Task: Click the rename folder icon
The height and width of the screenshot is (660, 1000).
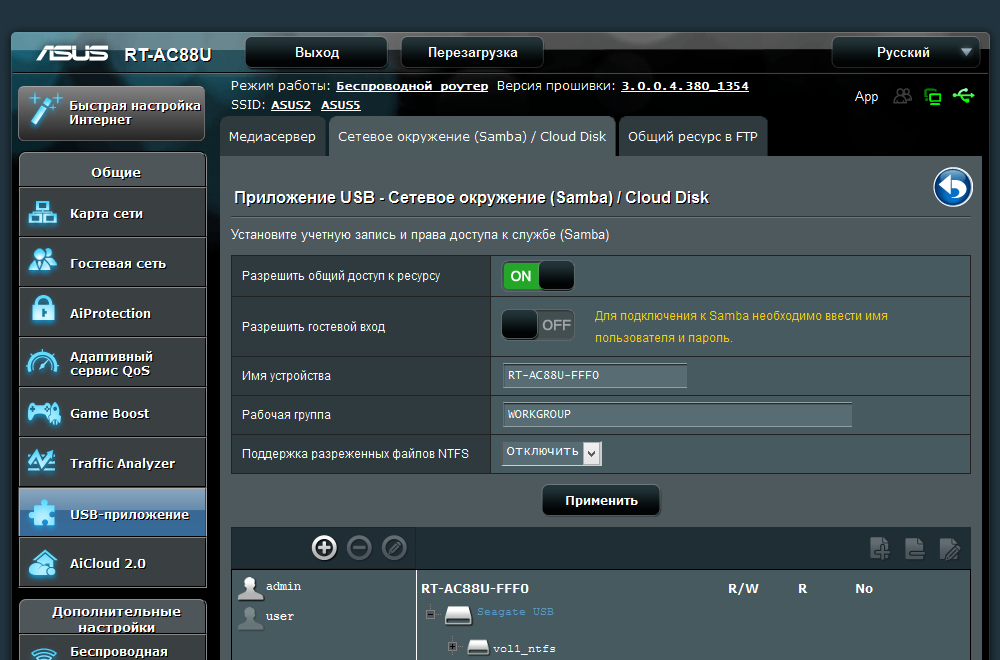Action: [950, 548]
